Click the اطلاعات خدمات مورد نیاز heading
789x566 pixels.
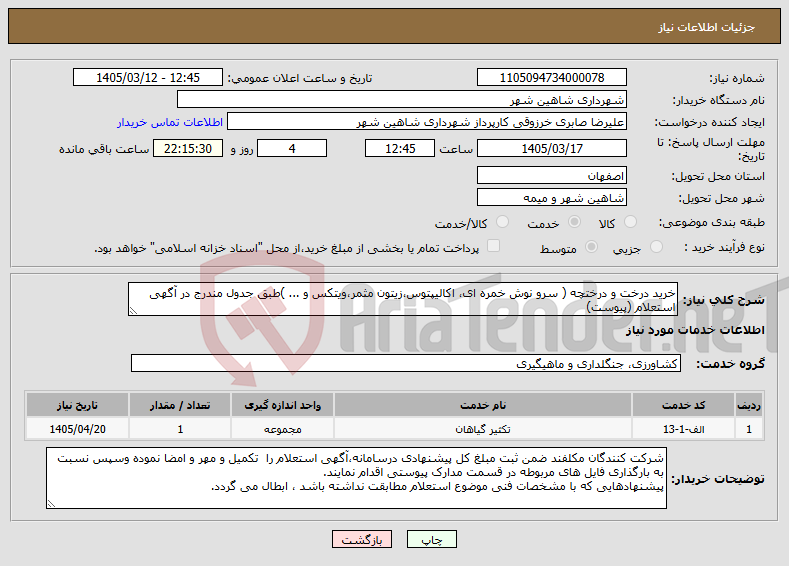[x=695, y=330]
